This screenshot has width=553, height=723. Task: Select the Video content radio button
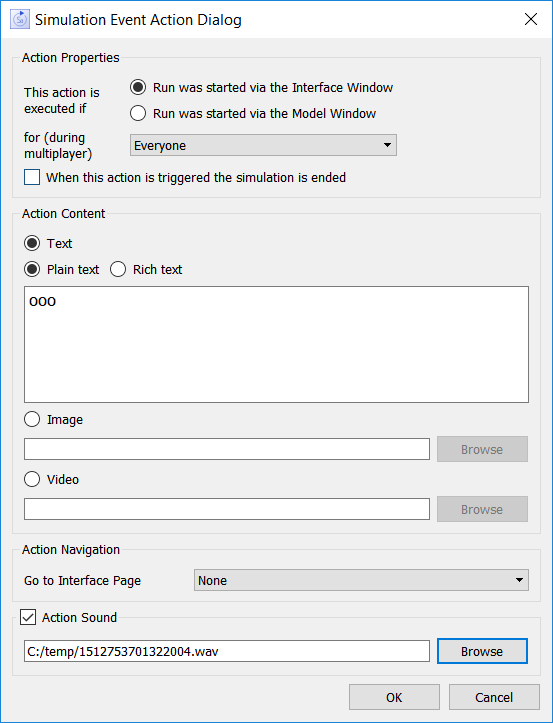pyautogui.click(x=32, y=479)
